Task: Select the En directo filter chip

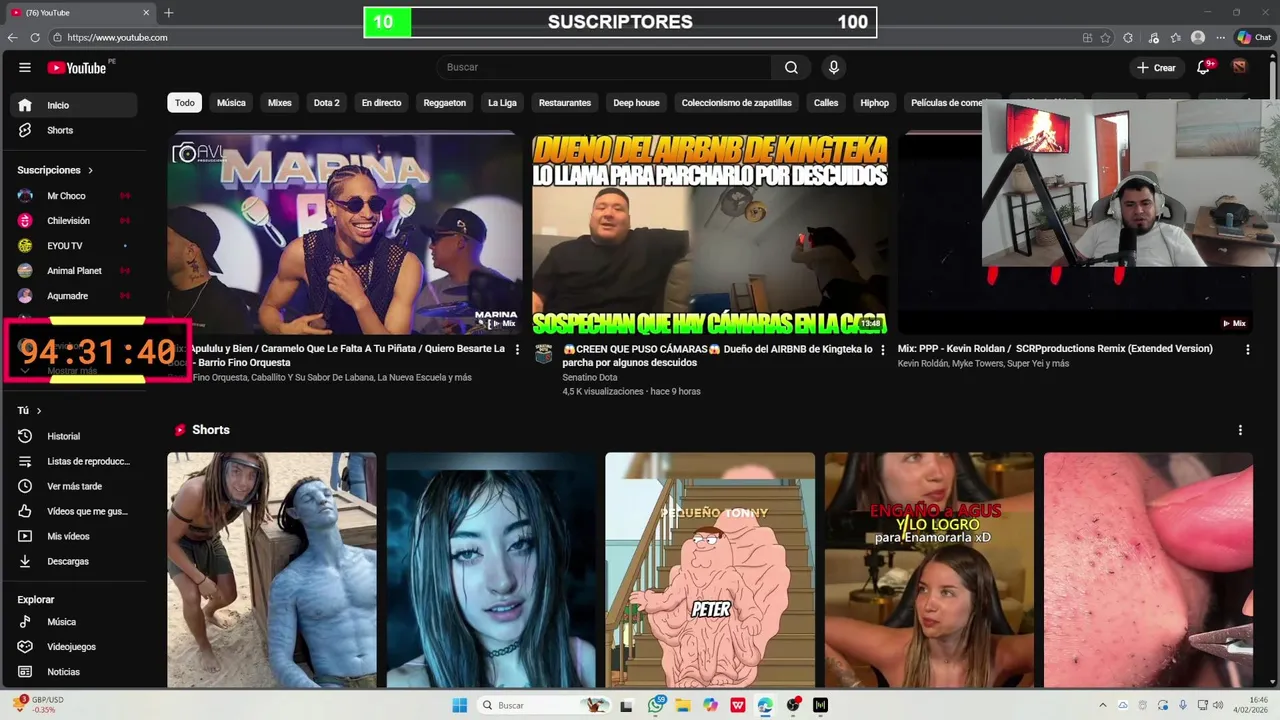Action: pos(381,103)
